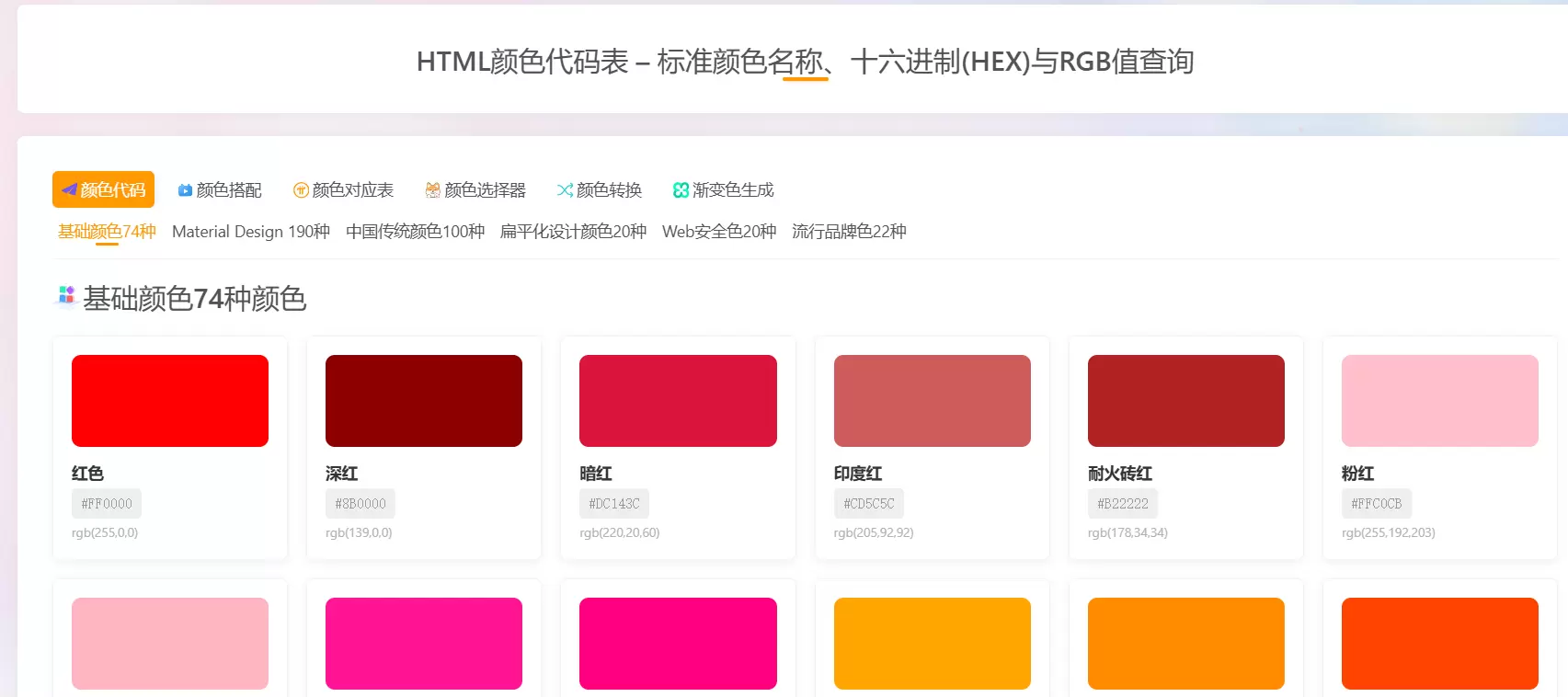The width and height of the screenshot is (1568, 697).
Task: Switch to 中国传统颜色100种 tab
Action: (415, 232)
